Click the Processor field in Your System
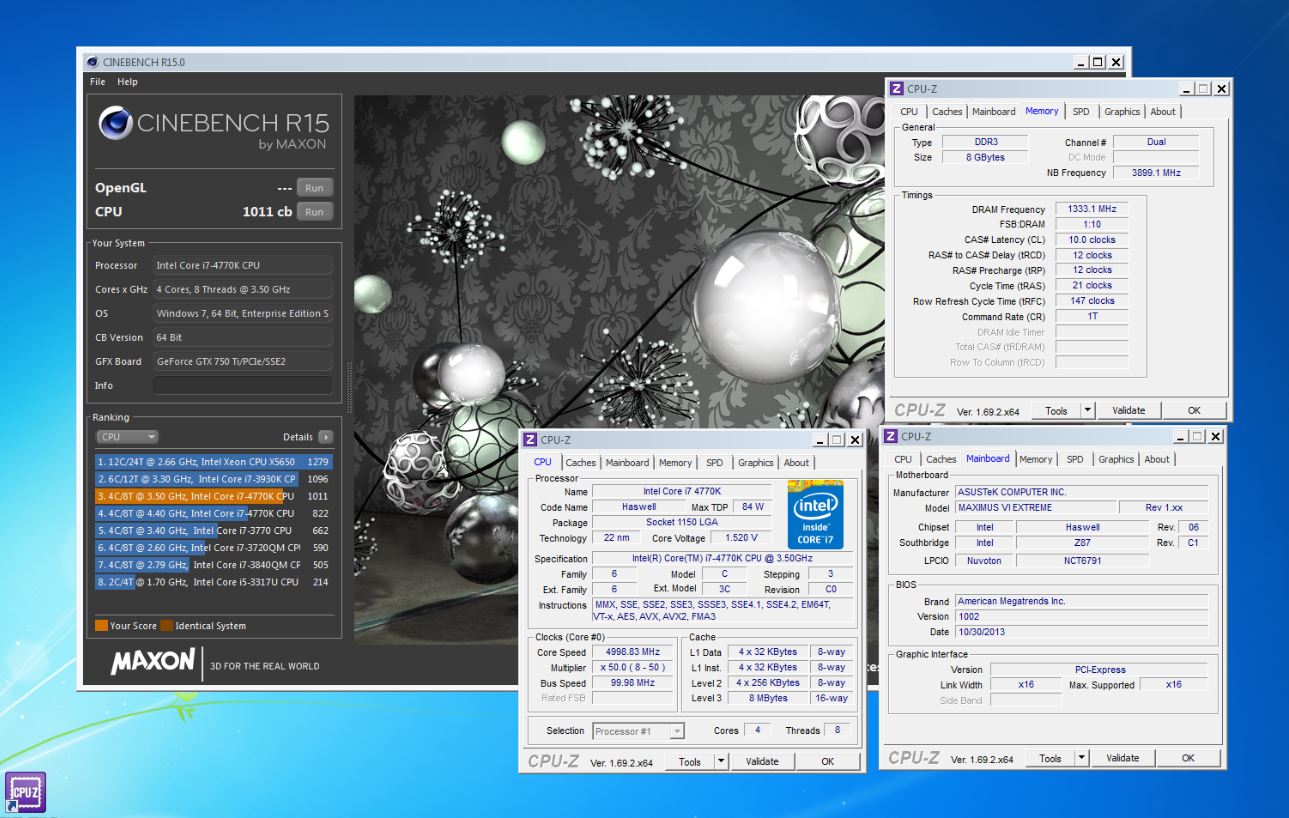 [x=242, y=265]
